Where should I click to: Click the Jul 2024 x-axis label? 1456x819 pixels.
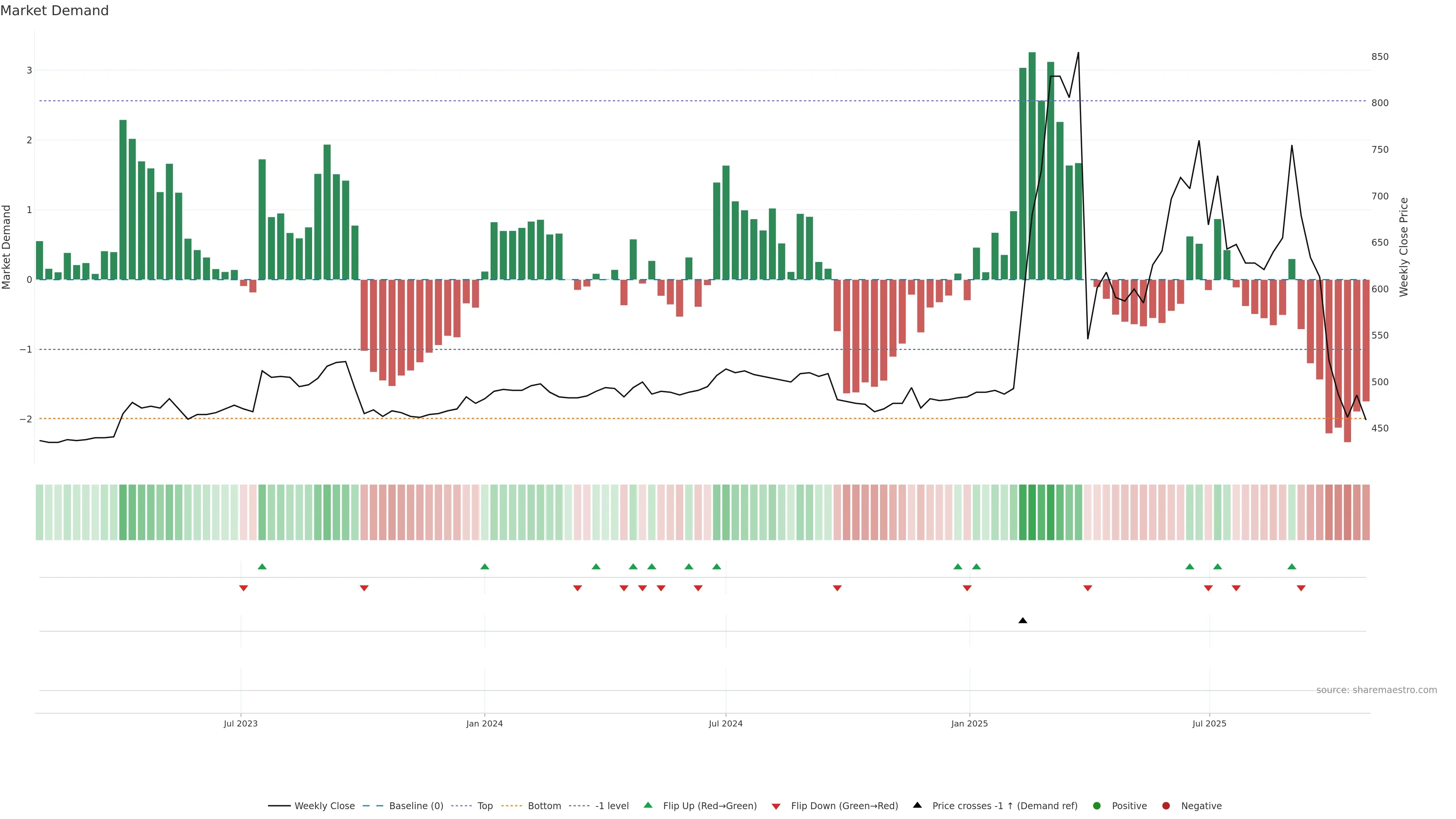(726, 723)
